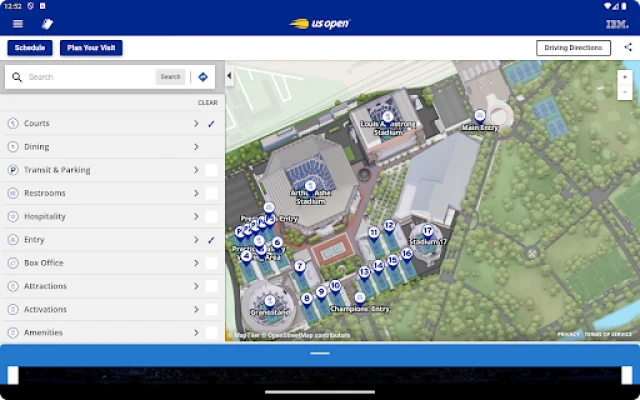This screenshot has height=400, width=640.
Task: Uncheck the Courts filter checkbox
Action: 211,124
